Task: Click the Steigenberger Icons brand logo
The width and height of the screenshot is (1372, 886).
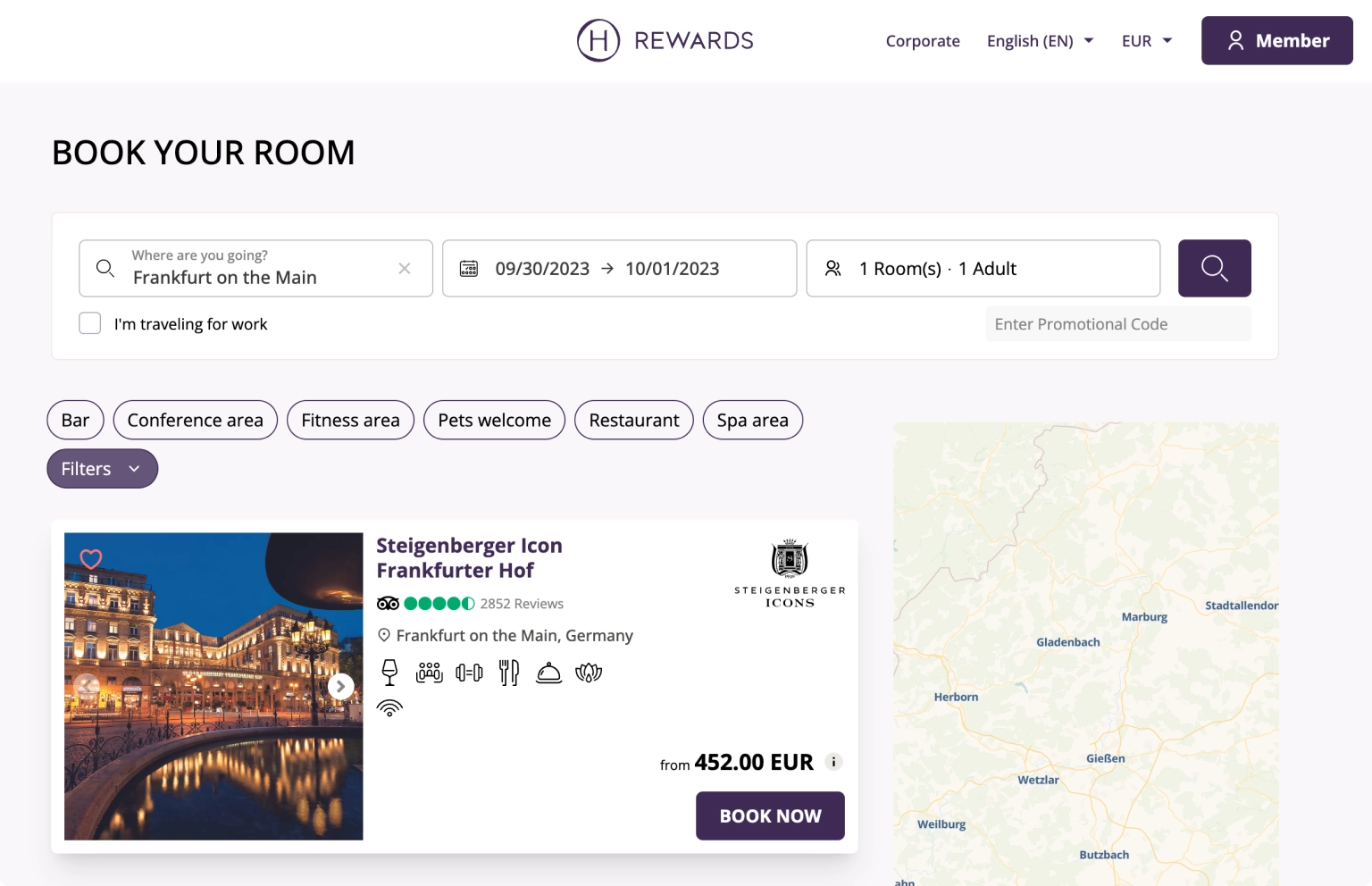Action: click(790, 573)
